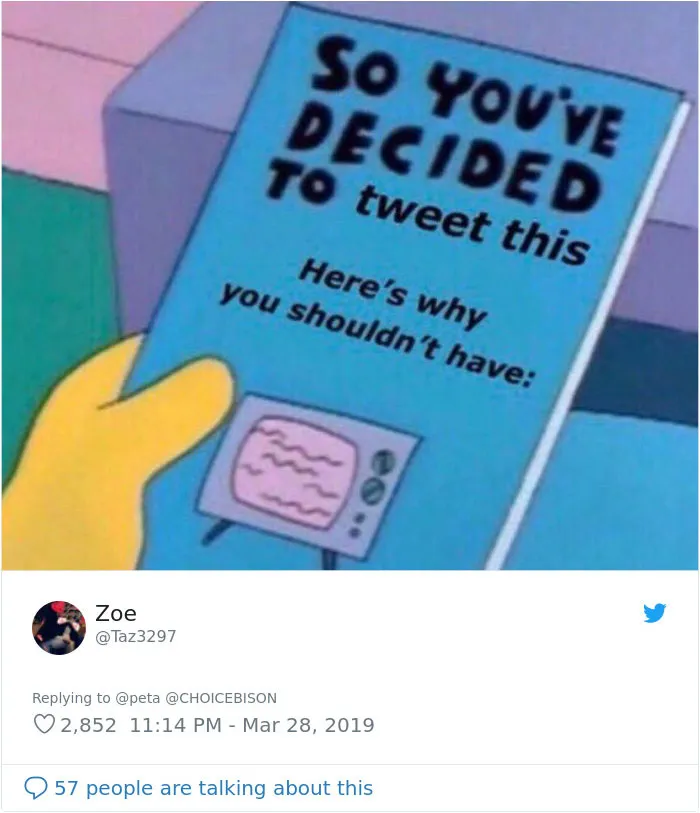Visit the @CHOICEBISON mention link
The image size is (700, 813).
[221, 698]
